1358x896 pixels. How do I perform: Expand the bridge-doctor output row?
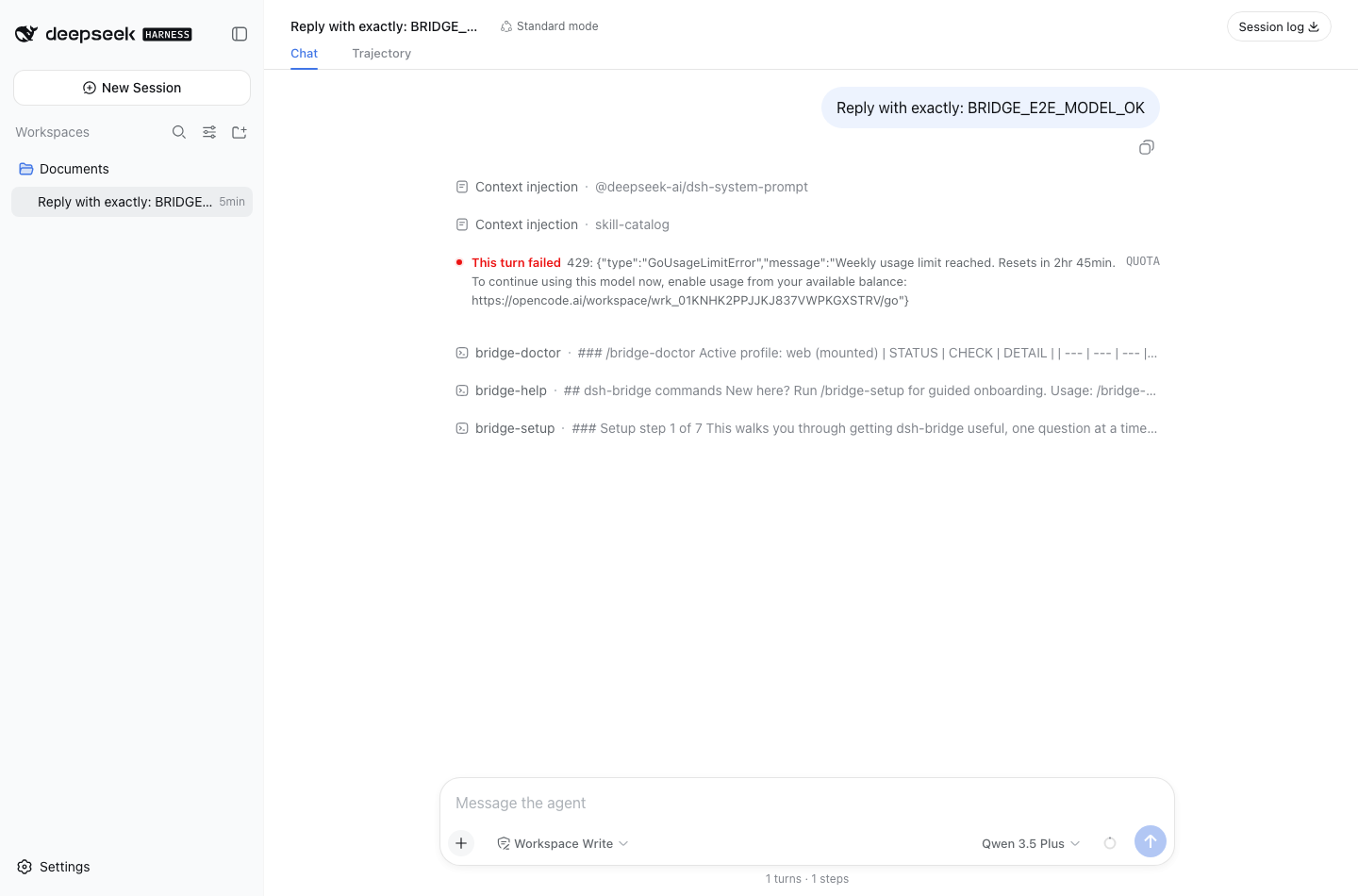click(807, 353)
